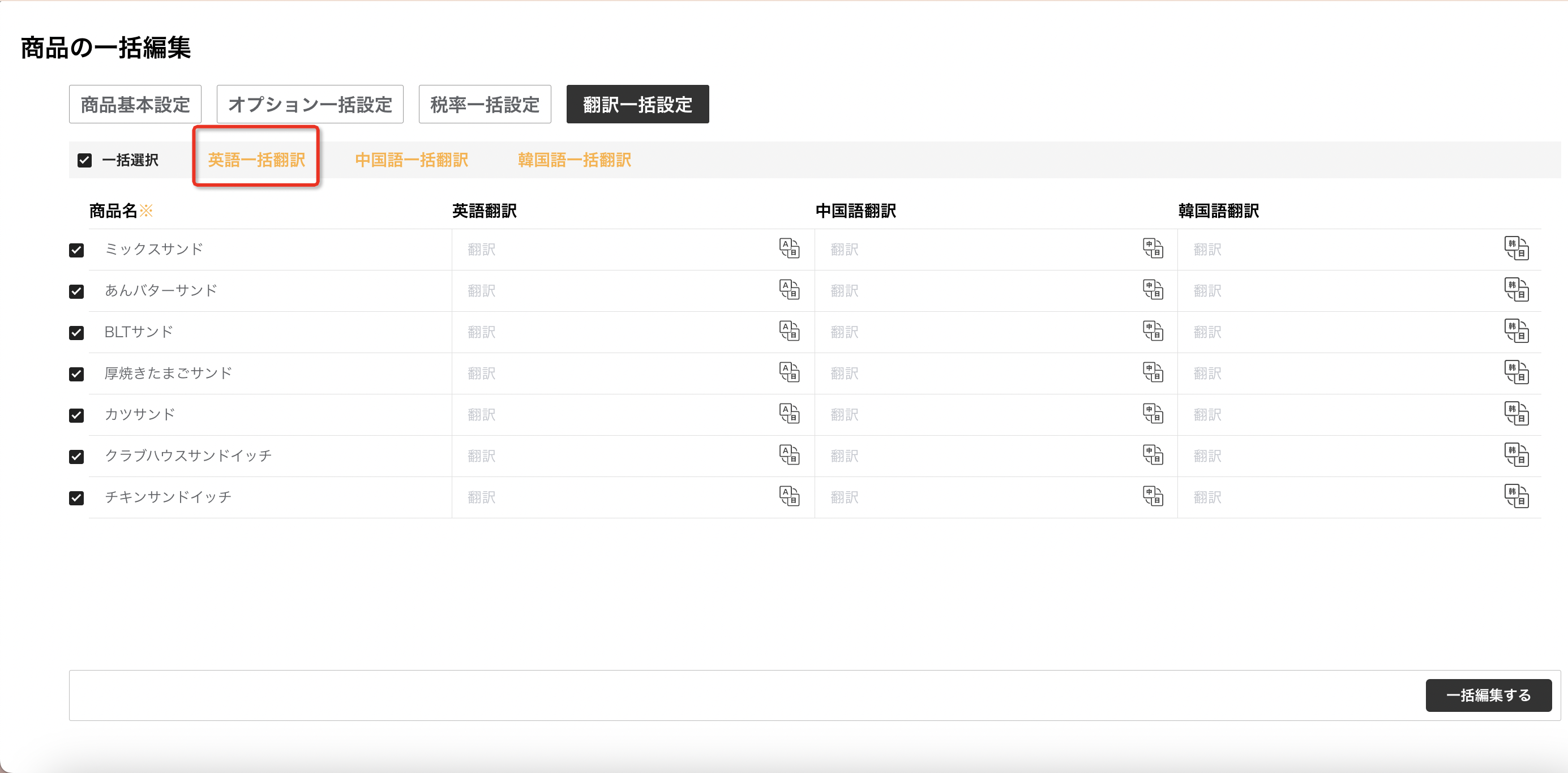Deselect the クラブハウスサンドイッチ checkbox
This screenshot has height=773, width=1568.
point(76,457)
